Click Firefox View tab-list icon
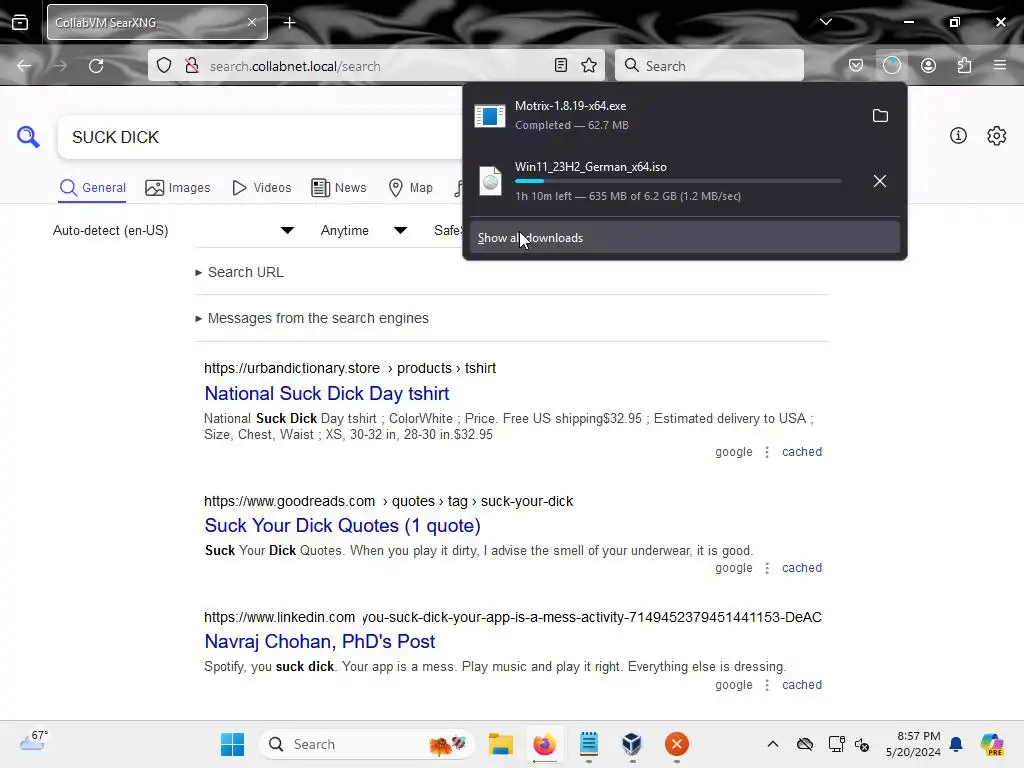 pos(20,22)
